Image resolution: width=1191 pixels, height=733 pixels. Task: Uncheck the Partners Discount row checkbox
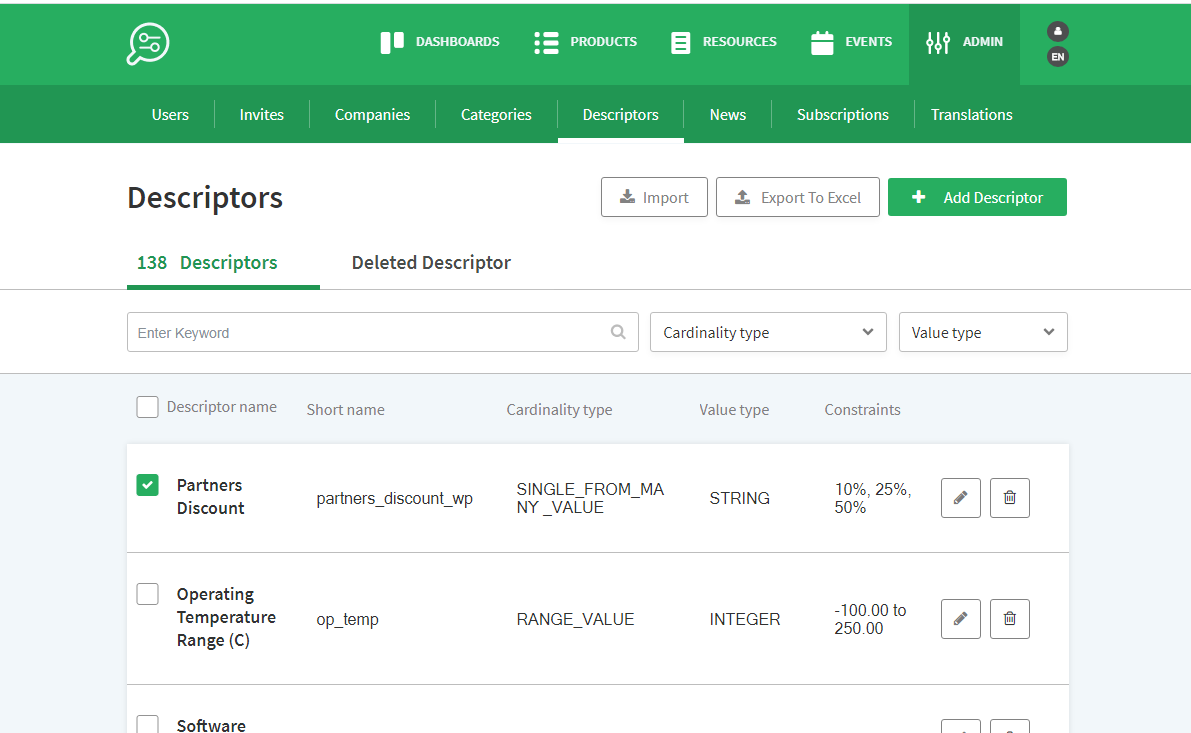147,485
